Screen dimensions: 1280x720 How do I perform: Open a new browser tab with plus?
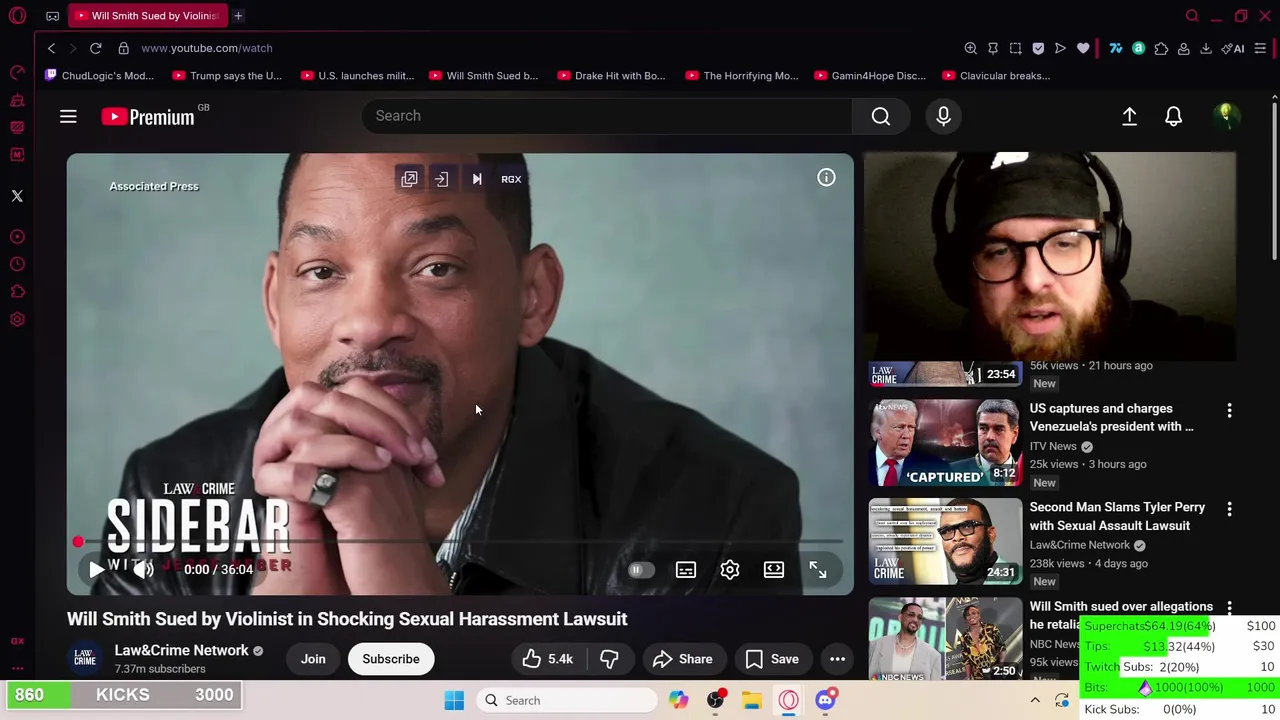pos(238,16)
